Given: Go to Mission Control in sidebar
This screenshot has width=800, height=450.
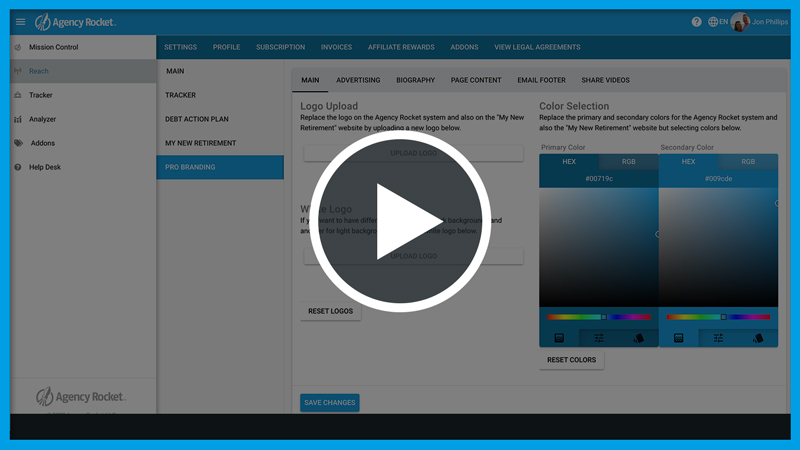Looking at the screenshot, I should pos(83,47).
